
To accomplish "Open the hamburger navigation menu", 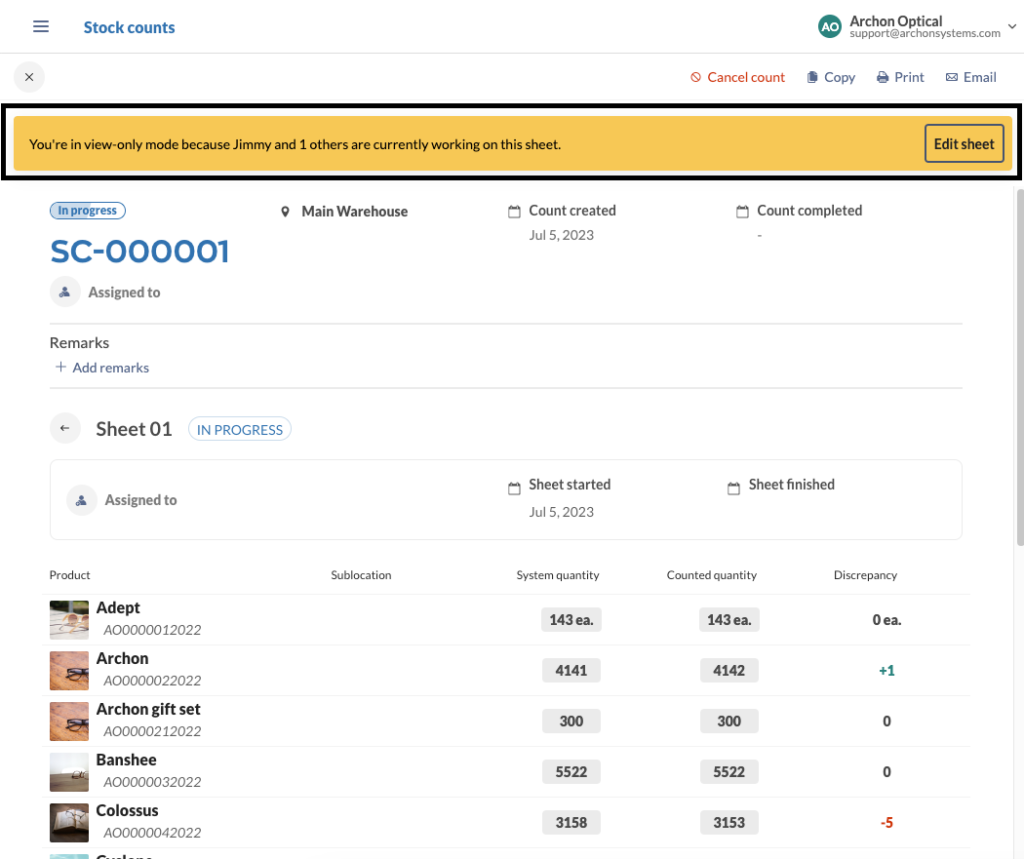I will pos(40,26).
